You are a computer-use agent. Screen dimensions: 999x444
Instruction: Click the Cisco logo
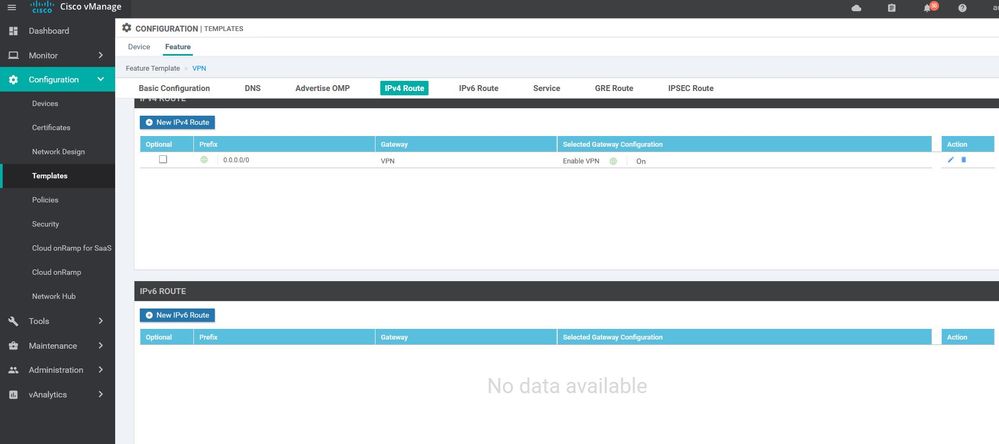(42, 8)
